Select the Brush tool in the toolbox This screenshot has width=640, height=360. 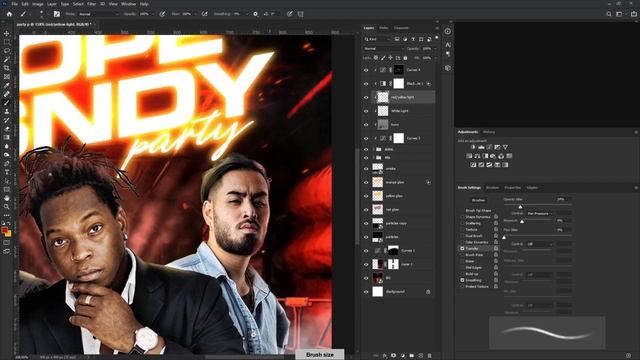coord(7,102)
